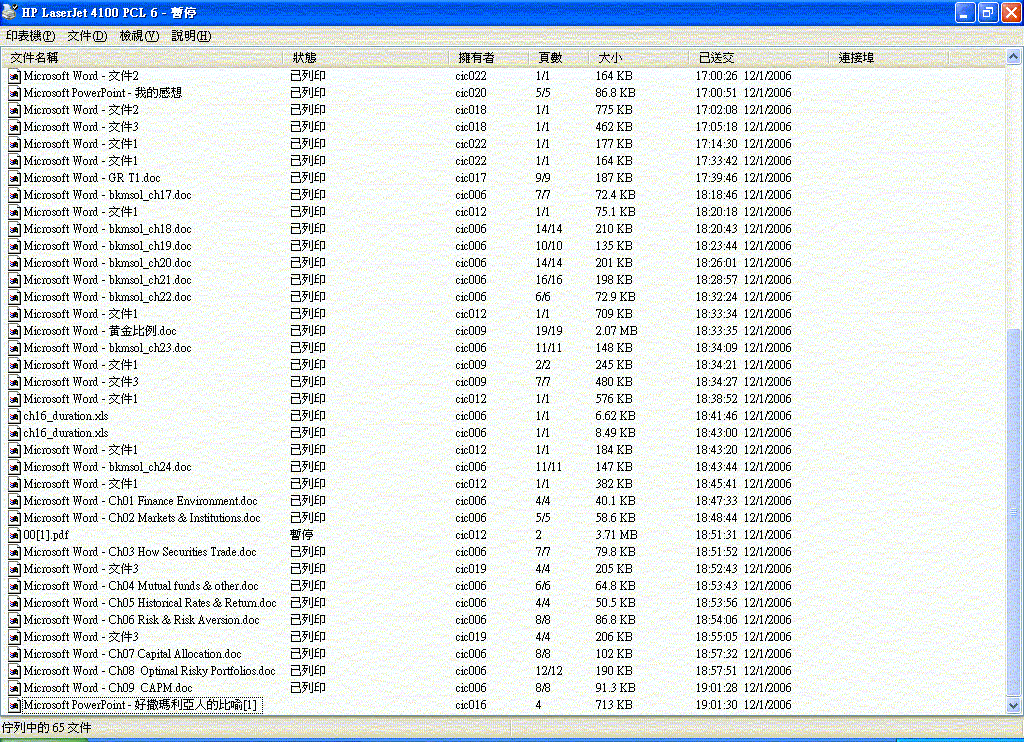The height and width of the screenshot is (742, 1024).
Task: Click the bkmsol_ch24.doc document icon
Action: coord(14,467)
